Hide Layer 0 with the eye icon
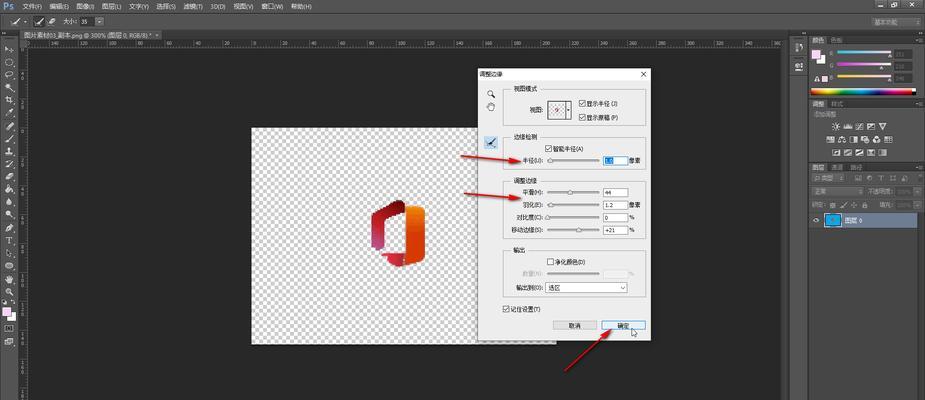This screenshot has width=925, height=400. (816, 220)
